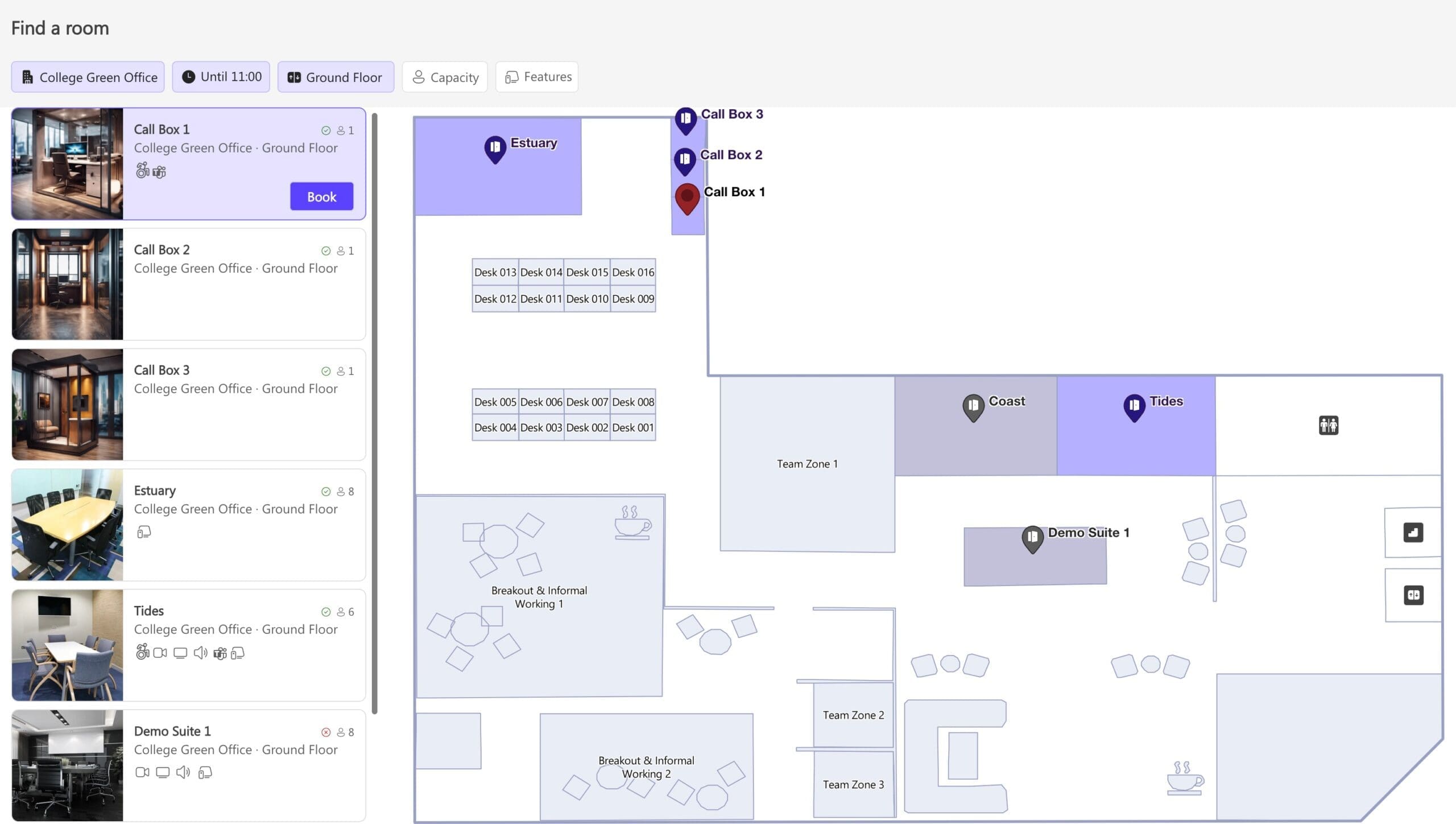Viewport: 1456px width, 824px height.
Task: Toggle the Until 11:00 time filter
Action: point(221,76)
